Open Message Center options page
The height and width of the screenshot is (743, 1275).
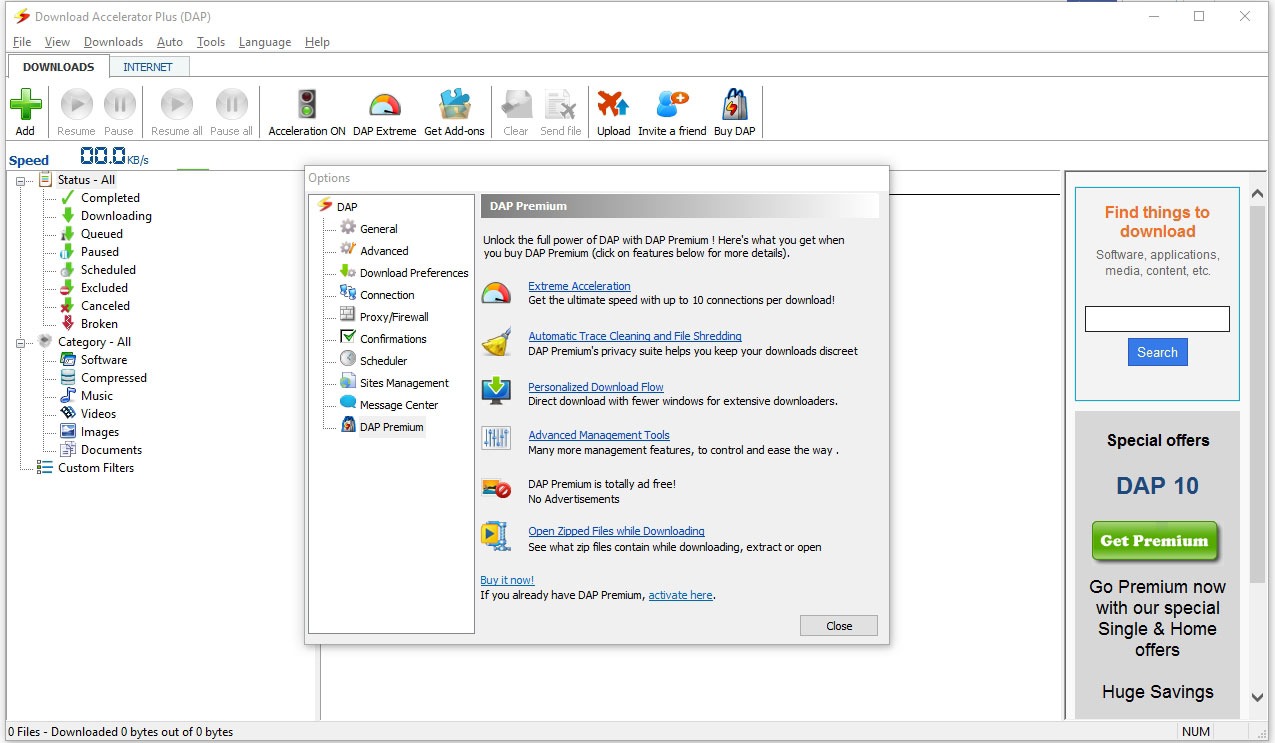(x=399, y=405)
